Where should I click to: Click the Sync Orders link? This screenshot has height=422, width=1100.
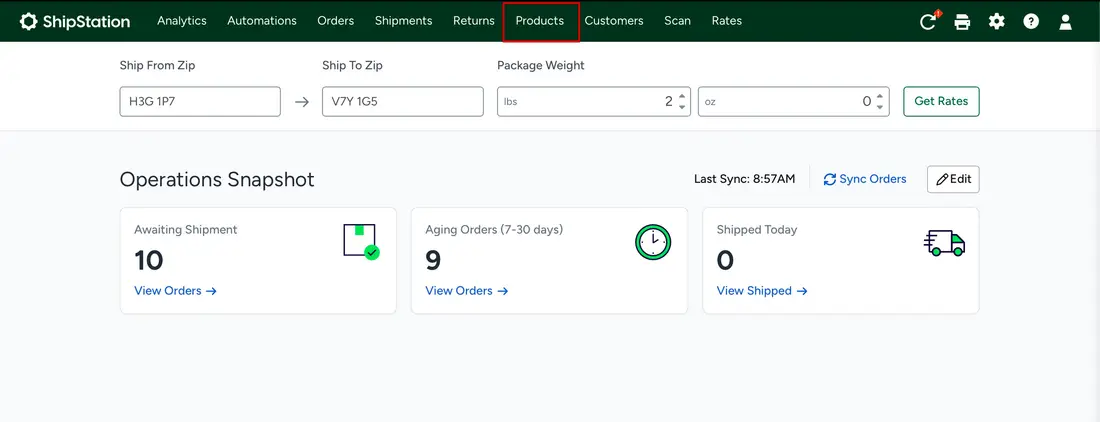point(865,179)
